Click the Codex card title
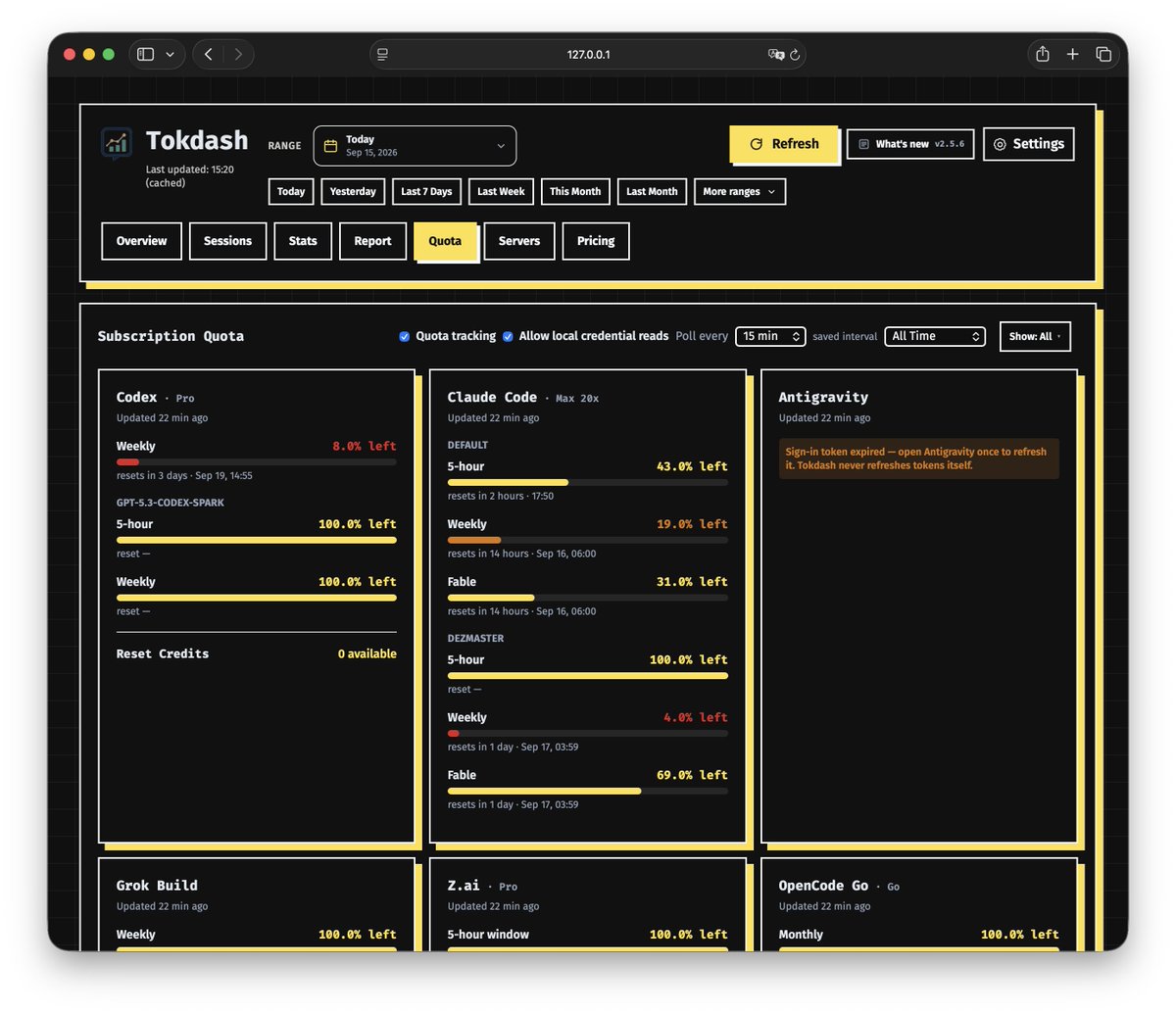The image size is (1176, 1014). click(136, 397)
